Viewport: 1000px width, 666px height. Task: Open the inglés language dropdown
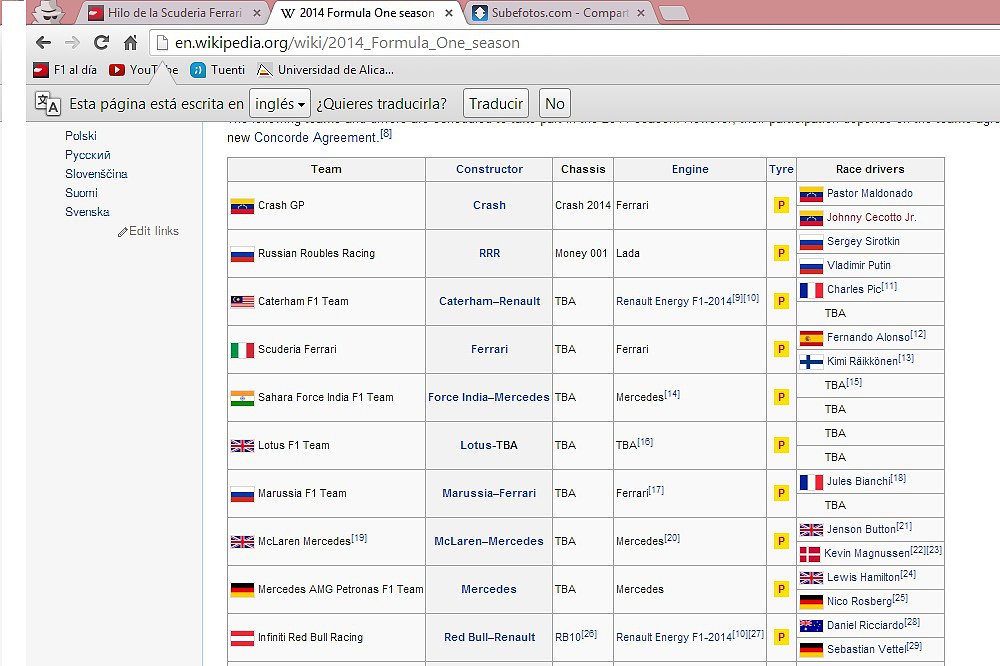point(280,103)
